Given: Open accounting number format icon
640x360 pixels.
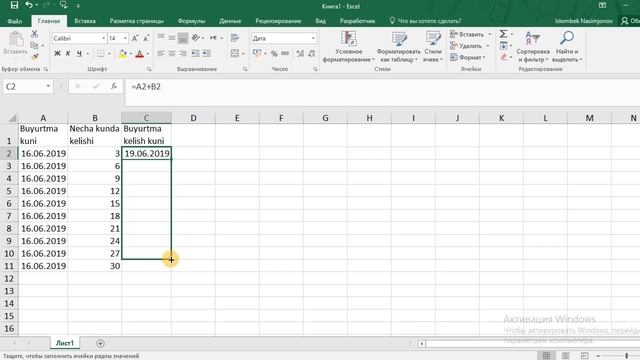Looking at the screenshot, I should pyautogui.click(x=257, y=53).
